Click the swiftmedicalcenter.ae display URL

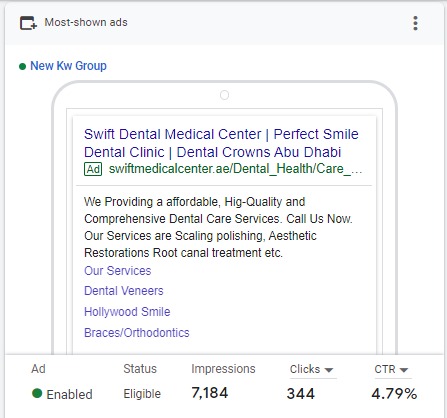coord(235,169)
